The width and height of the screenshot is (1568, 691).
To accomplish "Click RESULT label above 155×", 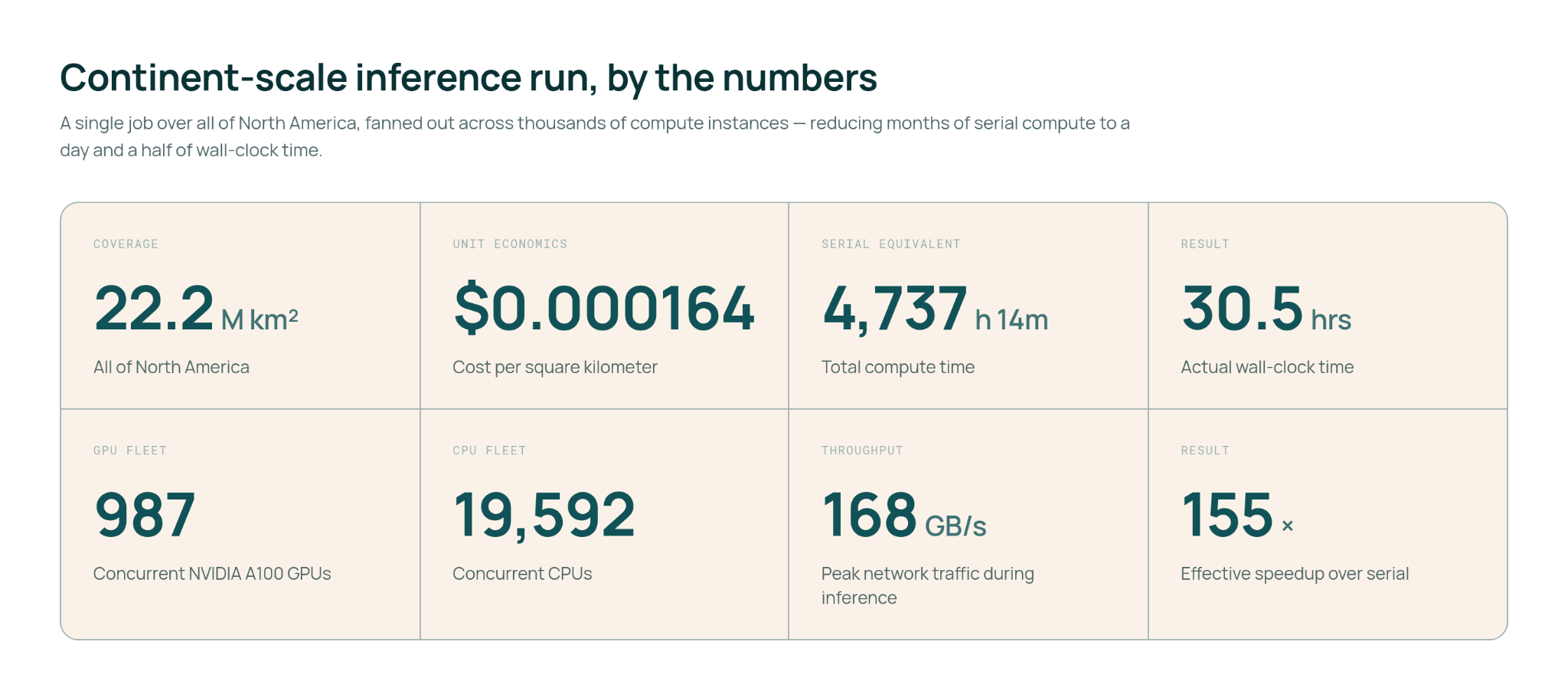I will (1205, 450).
